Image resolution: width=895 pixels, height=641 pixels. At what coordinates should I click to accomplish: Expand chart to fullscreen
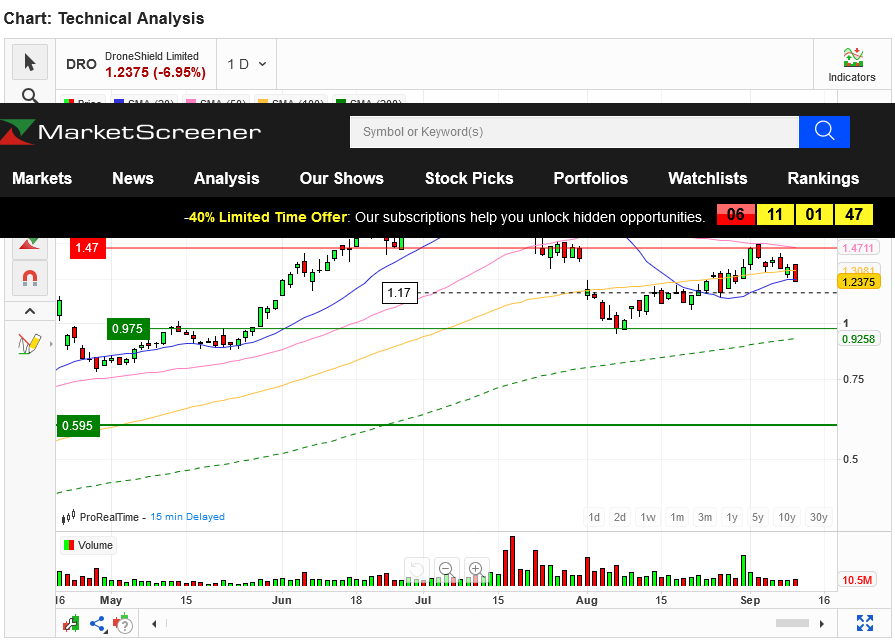(865, 623)
